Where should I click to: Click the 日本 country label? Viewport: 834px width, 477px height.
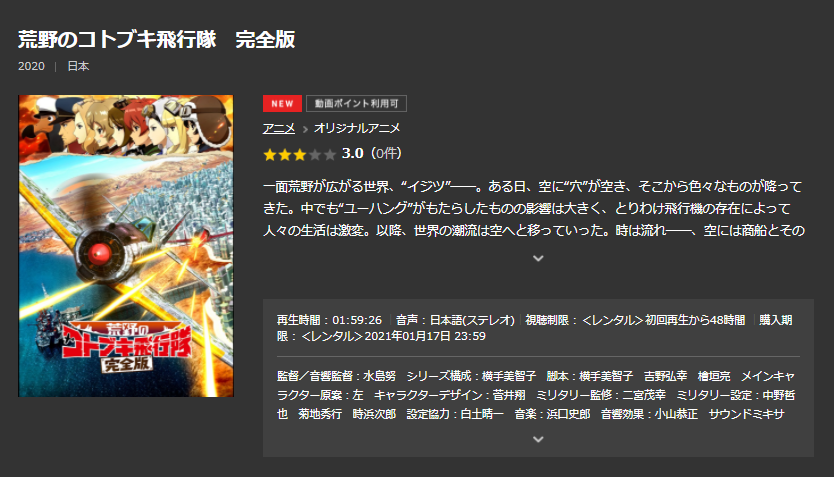[x=78, y=66]
